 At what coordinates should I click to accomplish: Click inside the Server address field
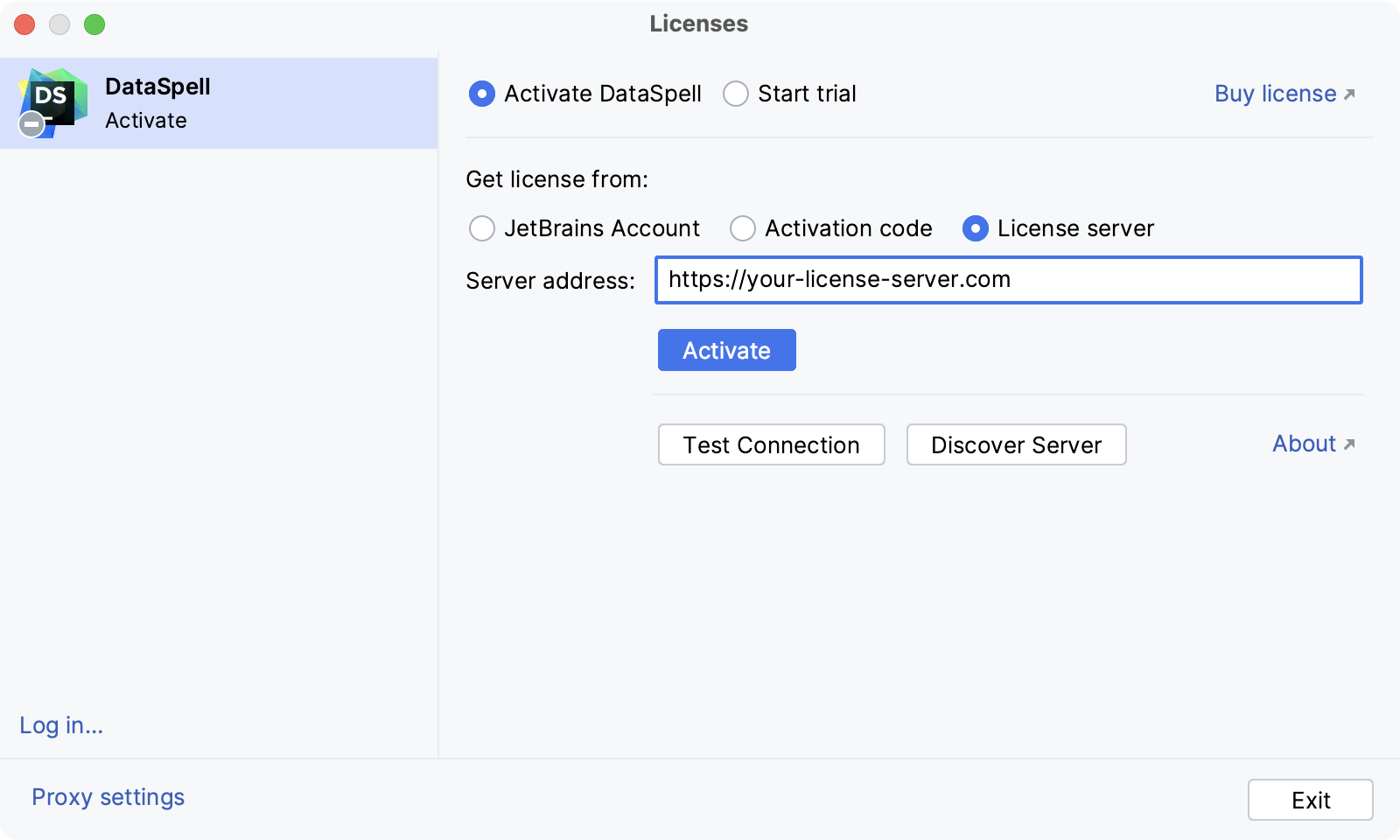1008,280
